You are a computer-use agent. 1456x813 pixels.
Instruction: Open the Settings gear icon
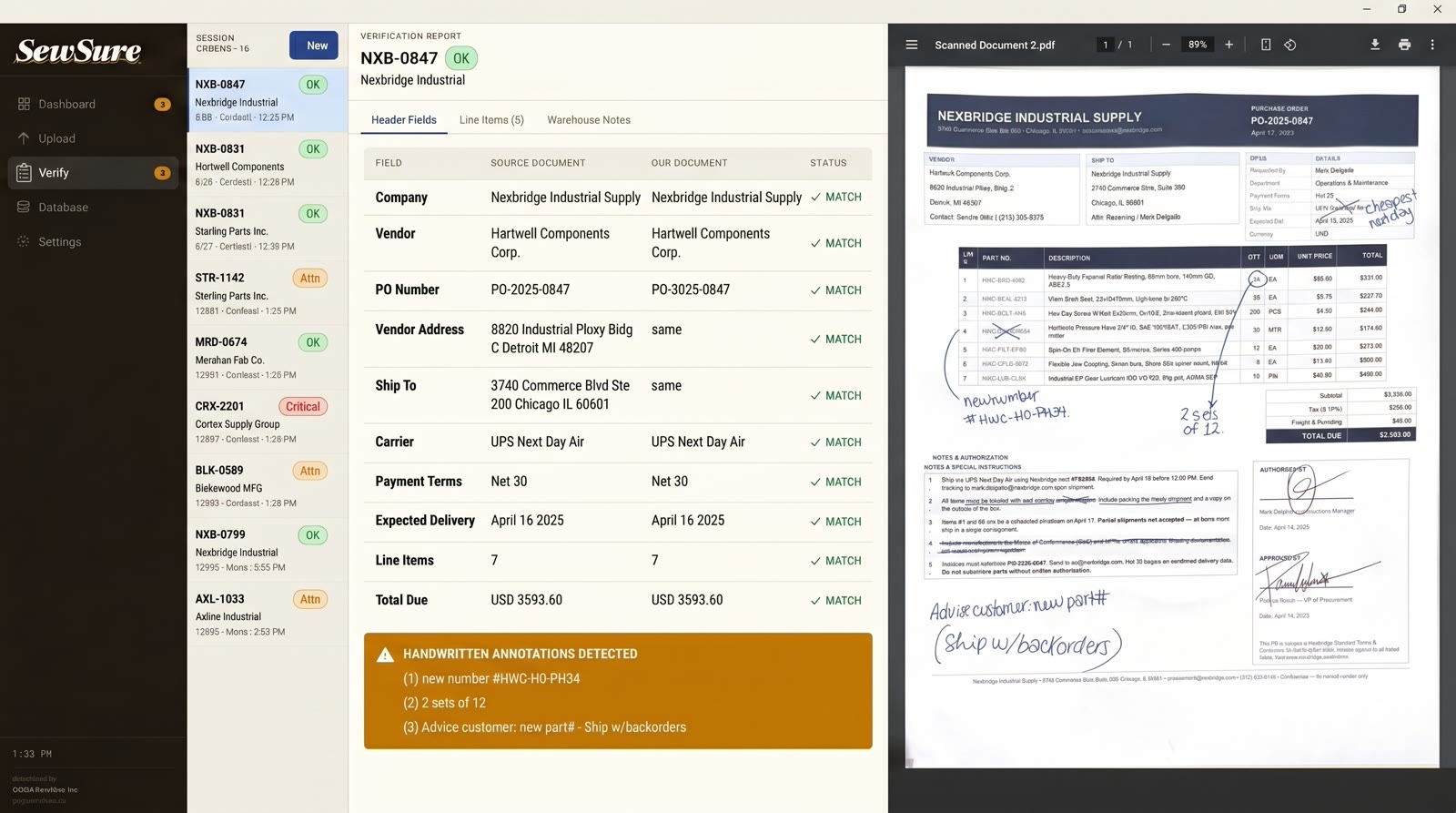click(24, 241)
